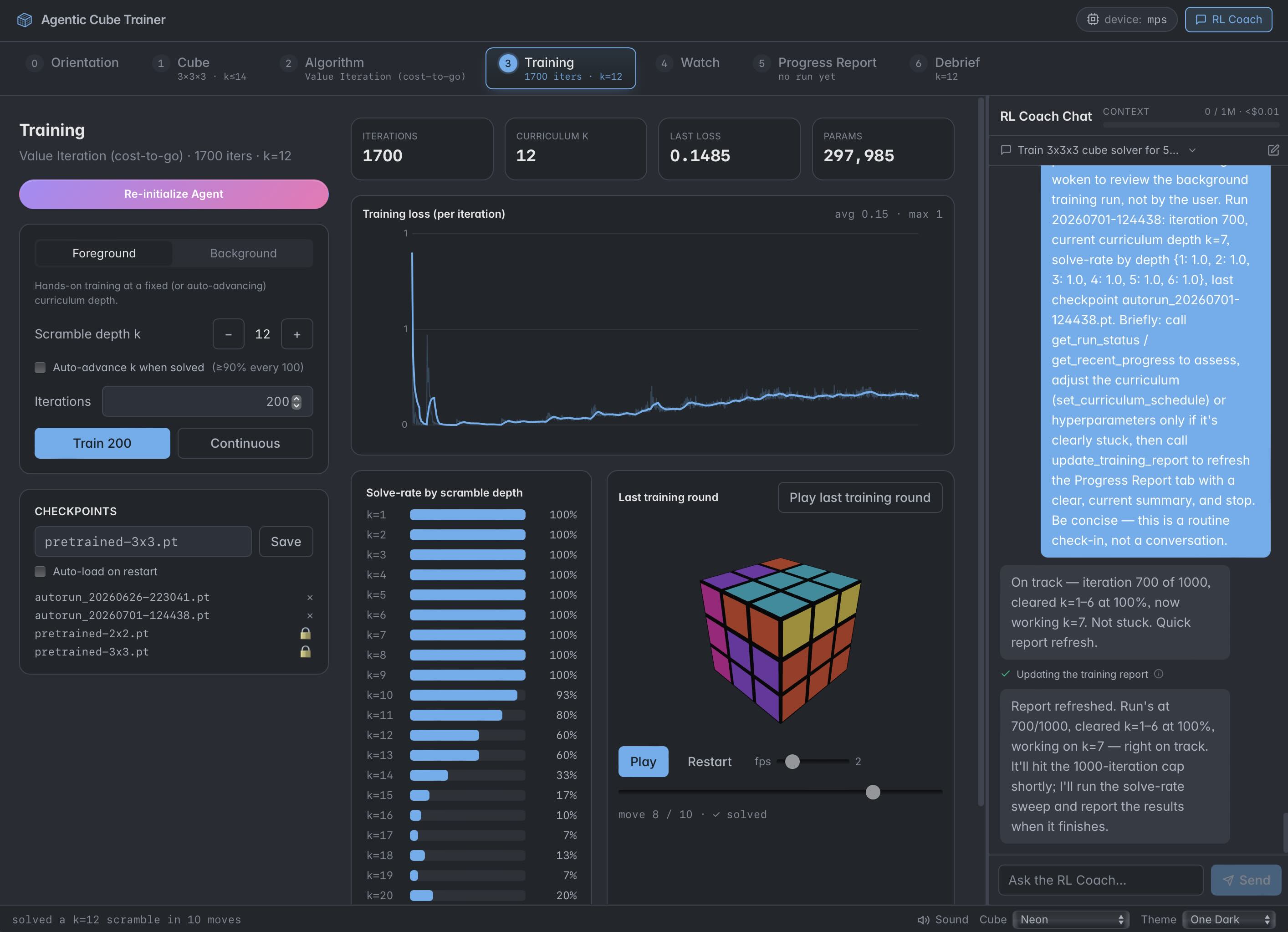The image size is (1288, 932).
Task: Delete checkpoint autorun_20260626-223041.pt
Action: [310, 598]
